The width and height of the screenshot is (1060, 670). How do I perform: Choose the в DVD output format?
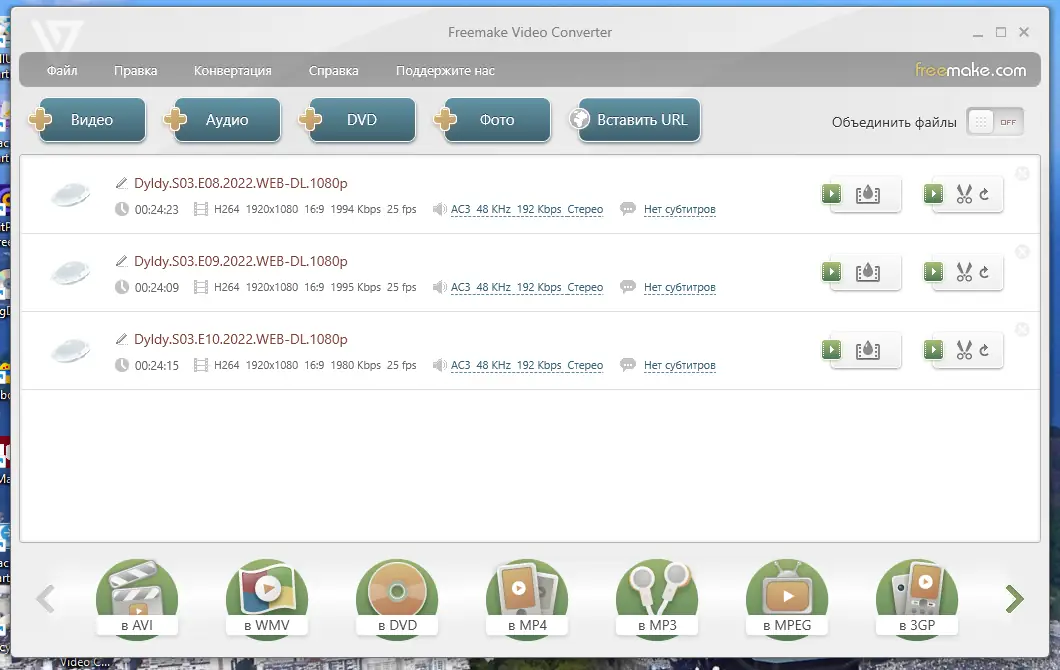pyautogui.click(x=397, y=598)
